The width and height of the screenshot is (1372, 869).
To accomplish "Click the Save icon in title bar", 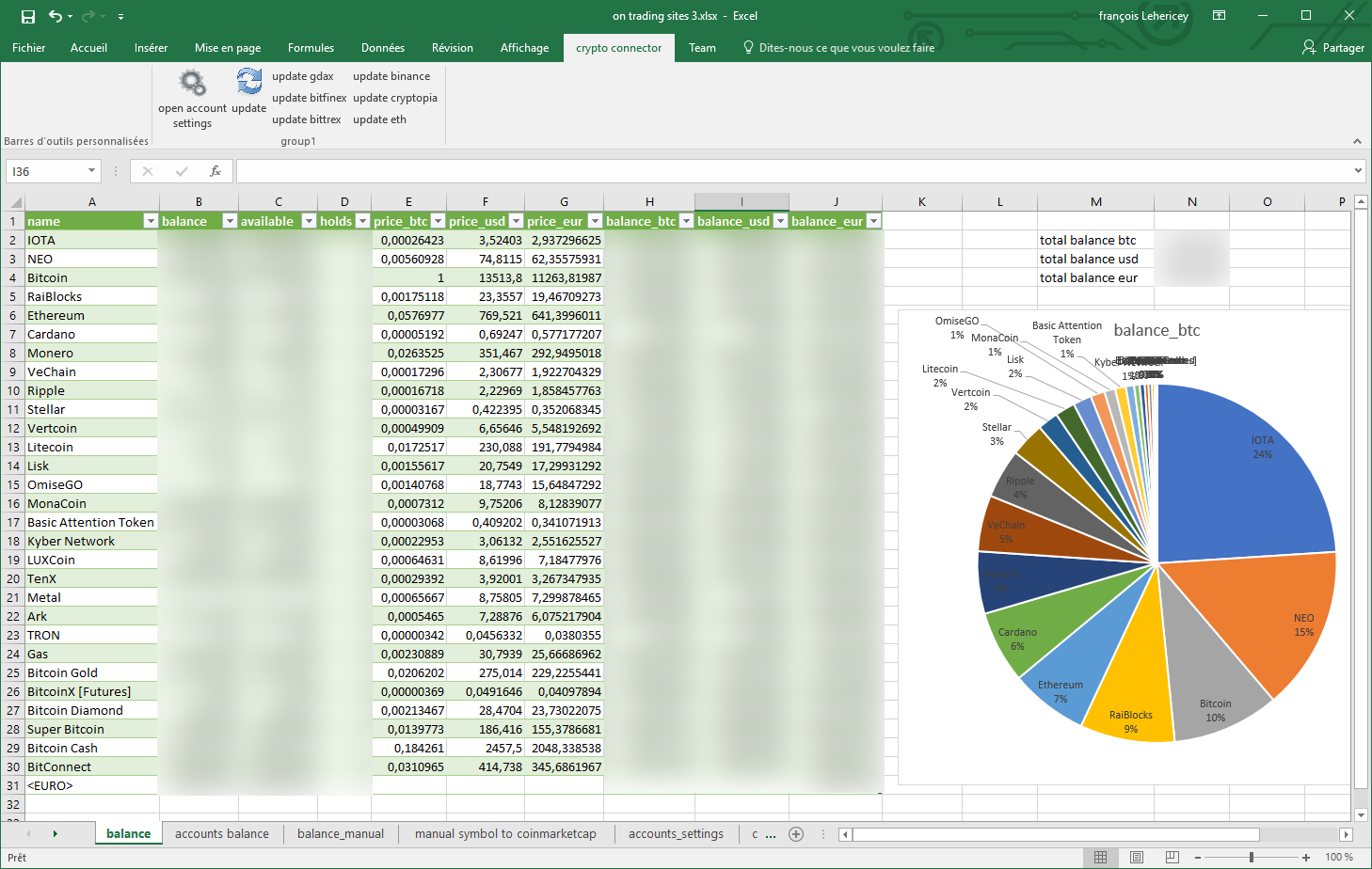I will pyautogui.click(x=28, y=16).
